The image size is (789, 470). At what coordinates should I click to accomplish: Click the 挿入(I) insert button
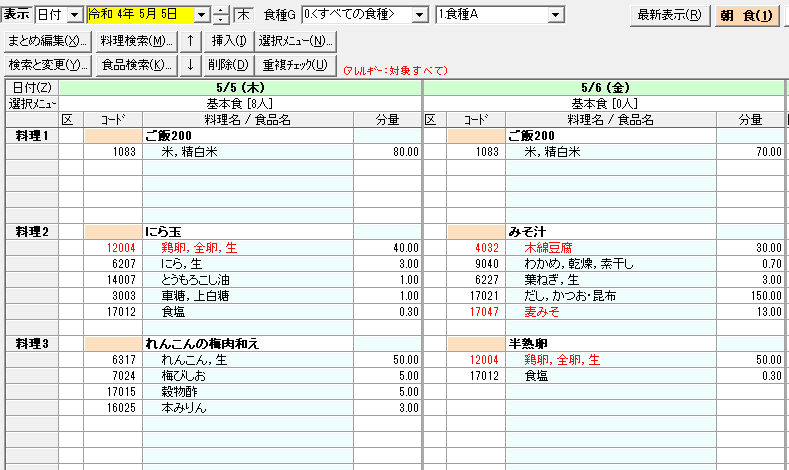[228, 41]
